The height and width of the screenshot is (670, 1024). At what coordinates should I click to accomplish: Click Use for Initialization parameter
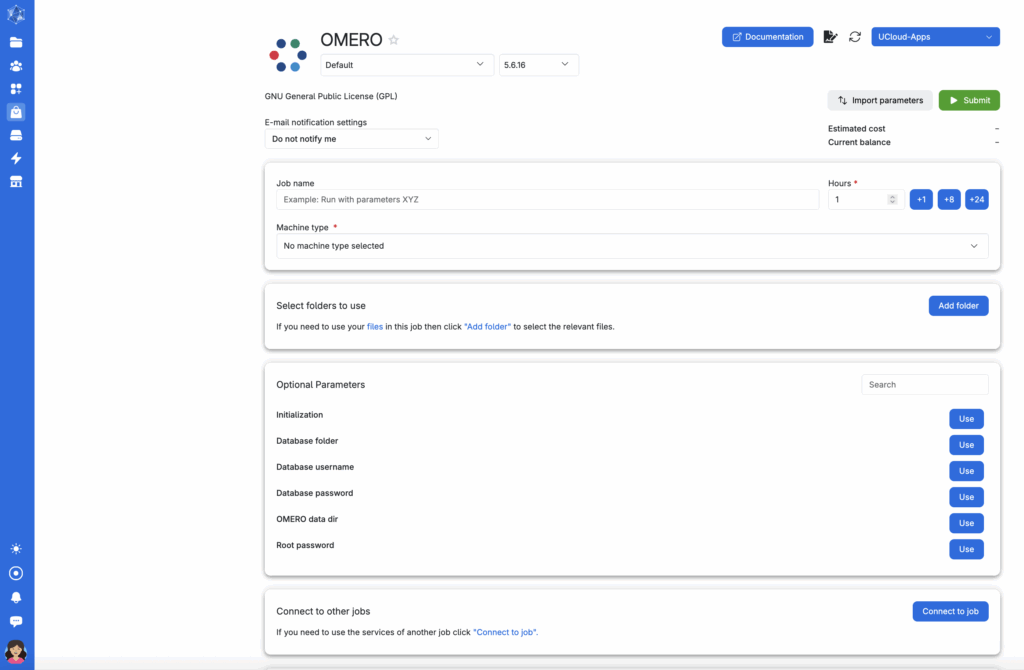(967, 419)
